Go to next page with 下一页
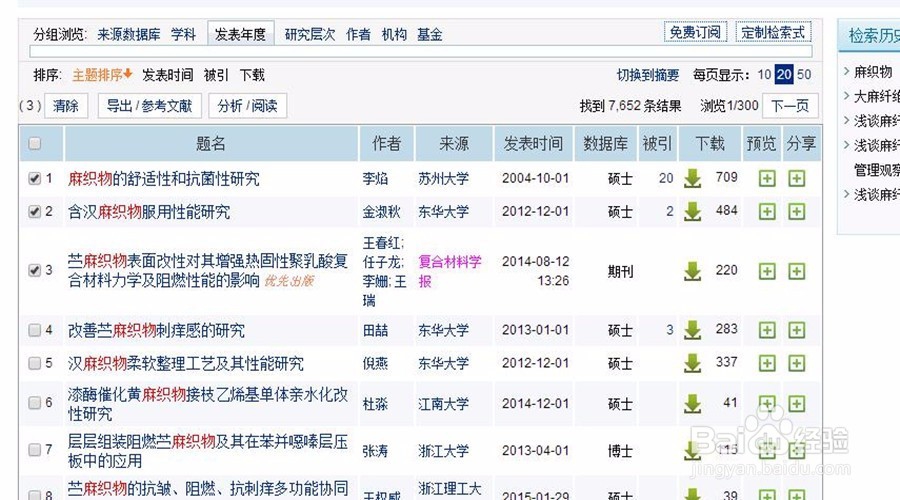Viewport: 900px width, 500px height. click(790, 106)
